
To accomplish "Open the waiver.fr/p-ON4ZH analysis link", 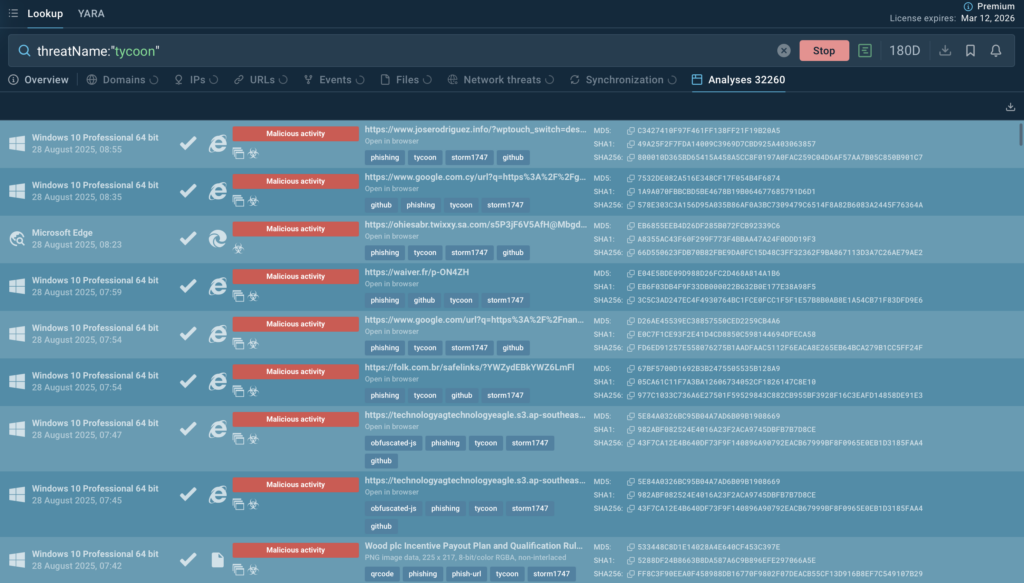I will pyautogui.click(x=417, y=272).
